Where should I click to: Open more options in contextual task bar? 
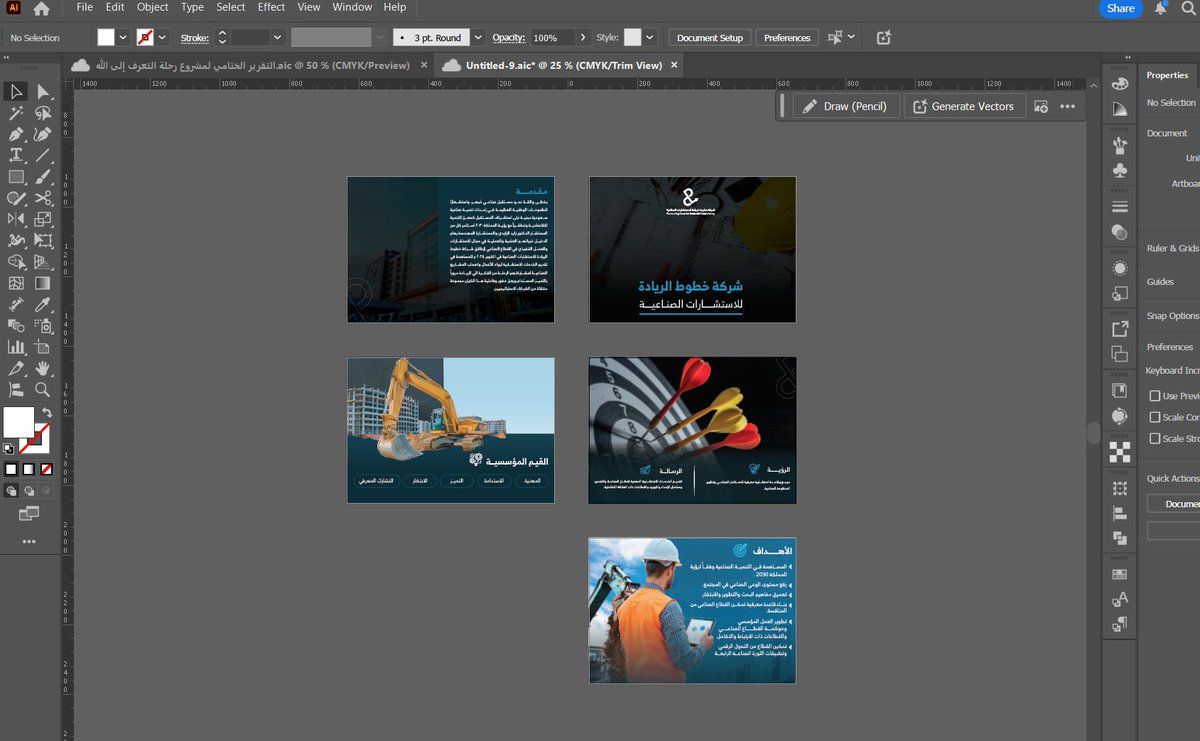coord(1067,106)
